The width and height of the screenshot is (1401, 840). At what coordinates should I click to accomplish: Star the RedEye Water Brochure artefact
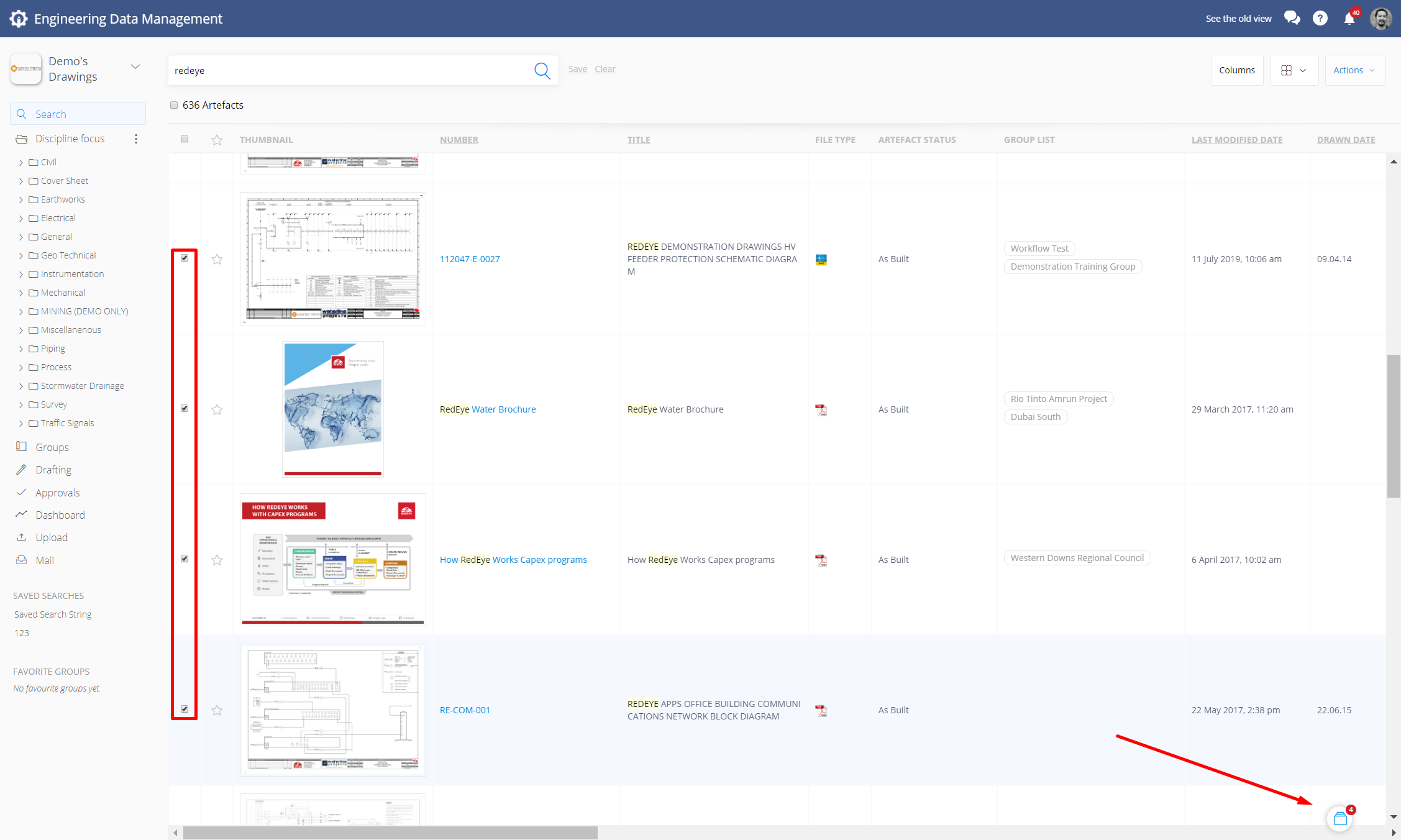click(x=217, y=409)
